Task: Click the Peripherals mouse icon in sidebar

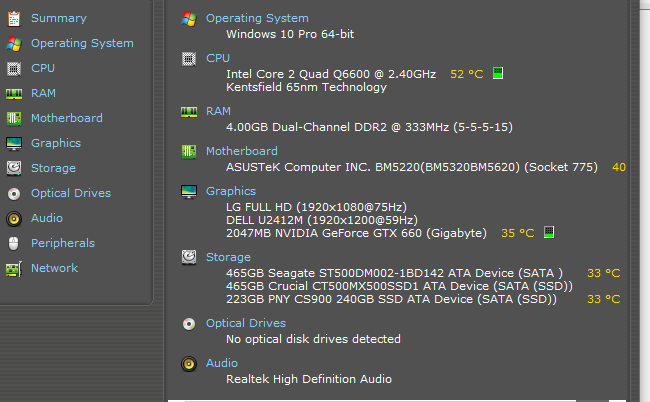Action: click(14, 243)
